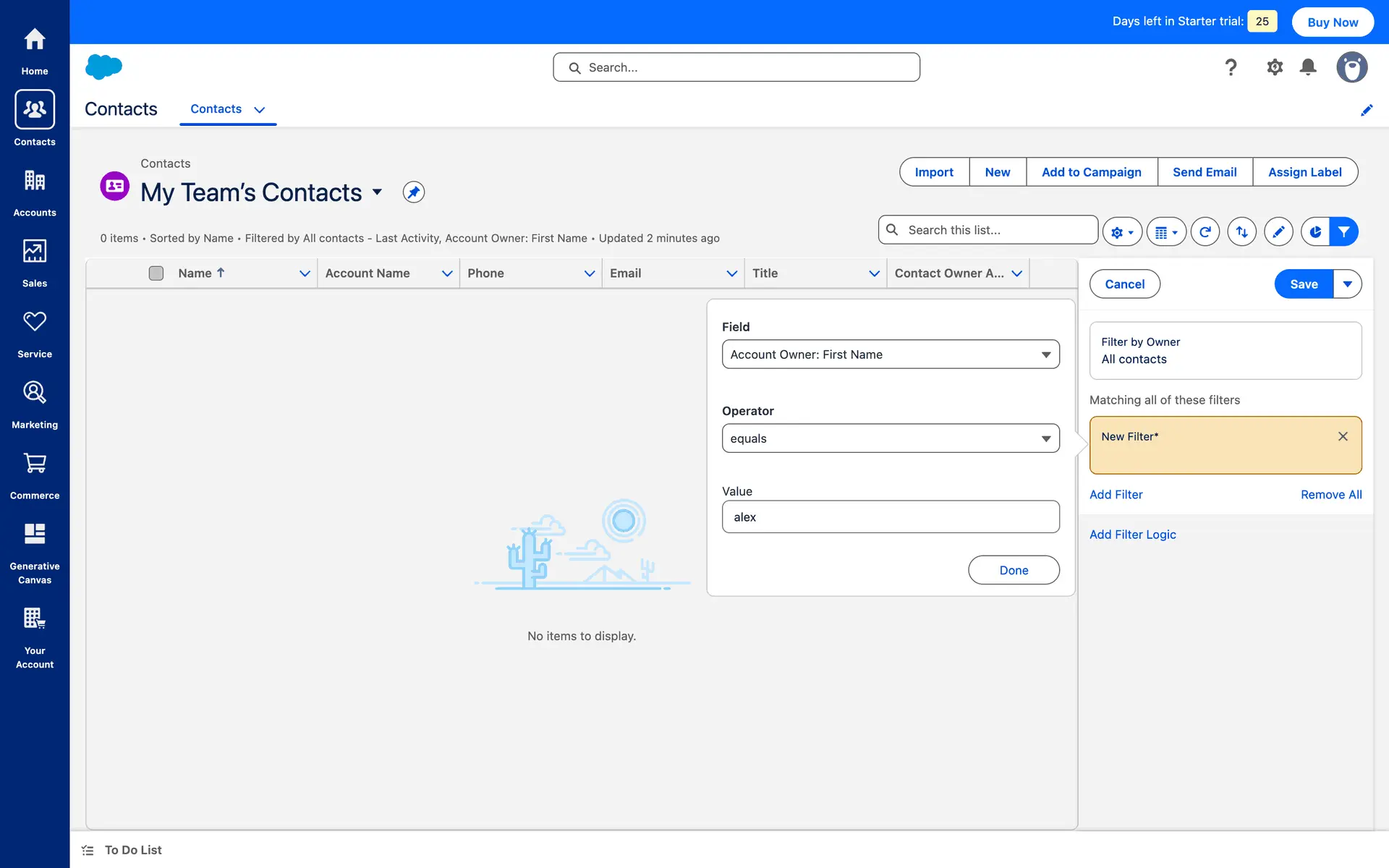Open the Operator equals dropdown

(x=890, y=438)
